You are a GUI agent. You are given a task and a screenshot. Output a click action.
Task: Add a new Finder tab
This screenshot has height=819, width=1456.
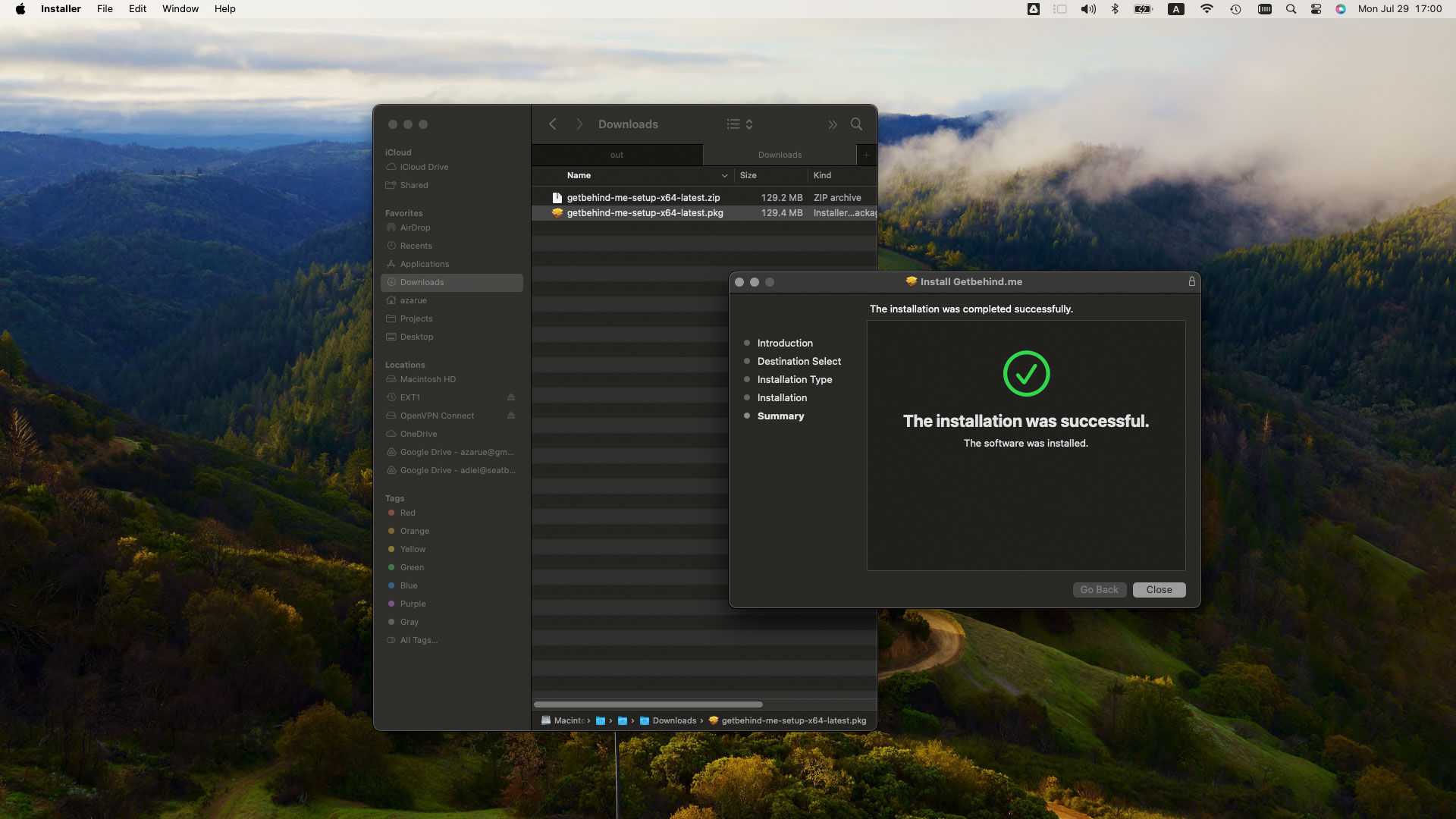click(866, 155)
